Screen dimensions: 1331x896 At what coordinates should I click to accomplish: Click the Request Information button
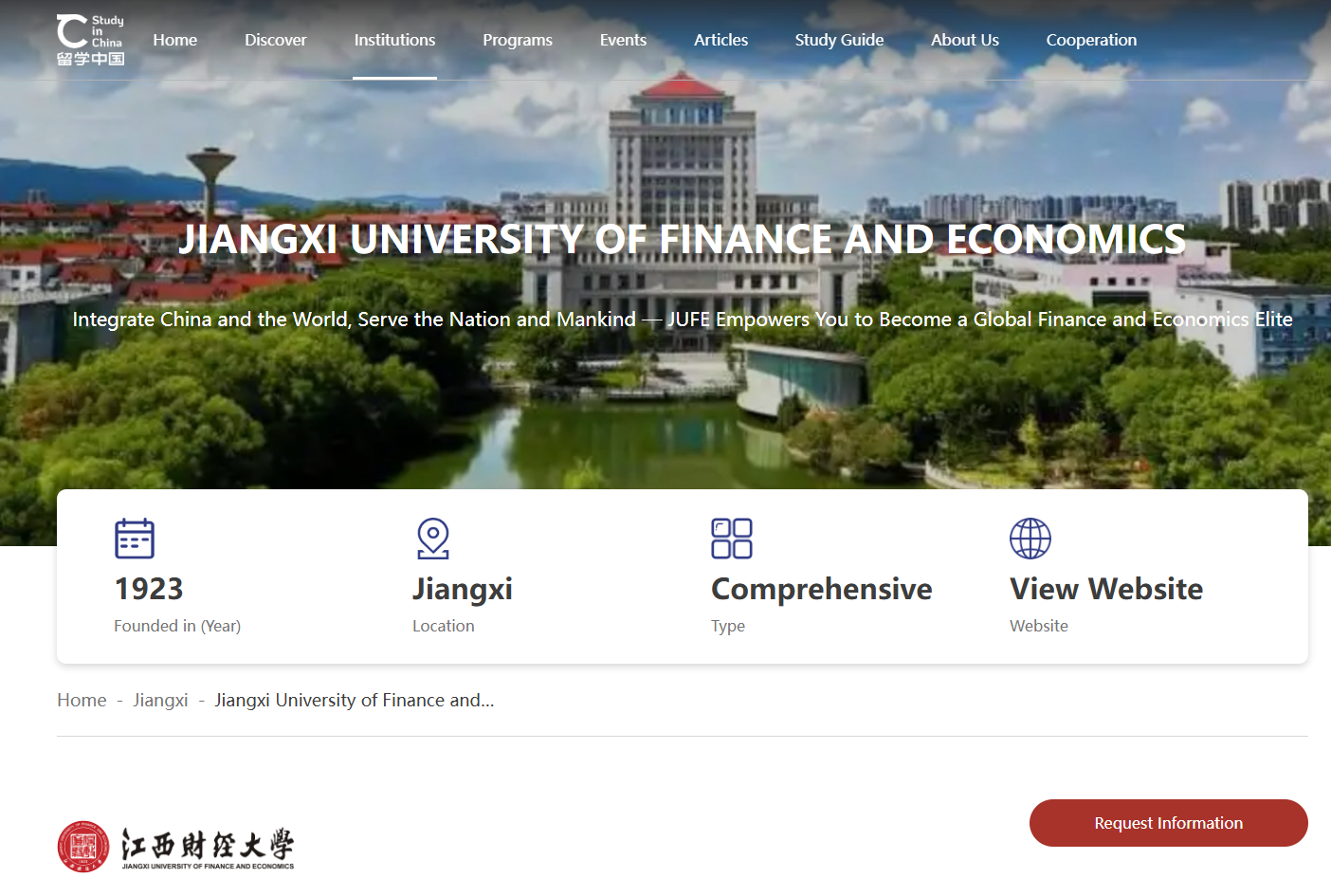(1169, 823)
